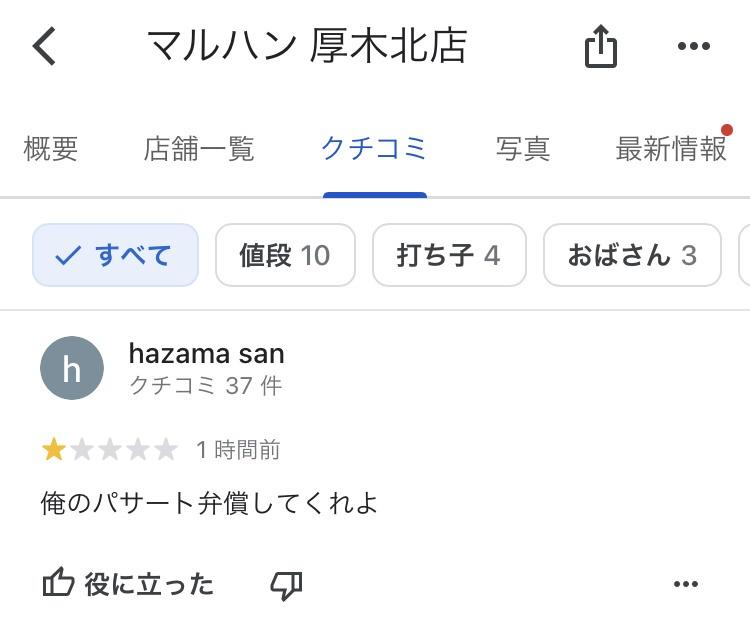This screenshot has width=750, height=626.
Task: Tap the 役に立った button label
Action: click(x=149, y=584)
